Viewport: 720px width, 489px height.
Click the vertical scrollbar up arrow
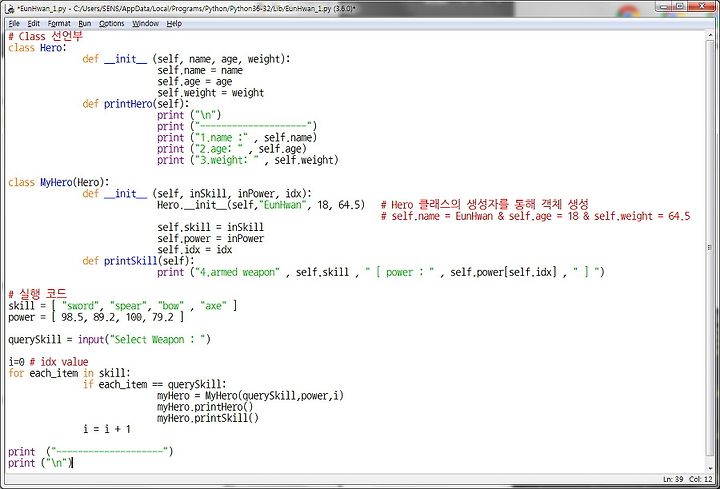click(710, 35)
